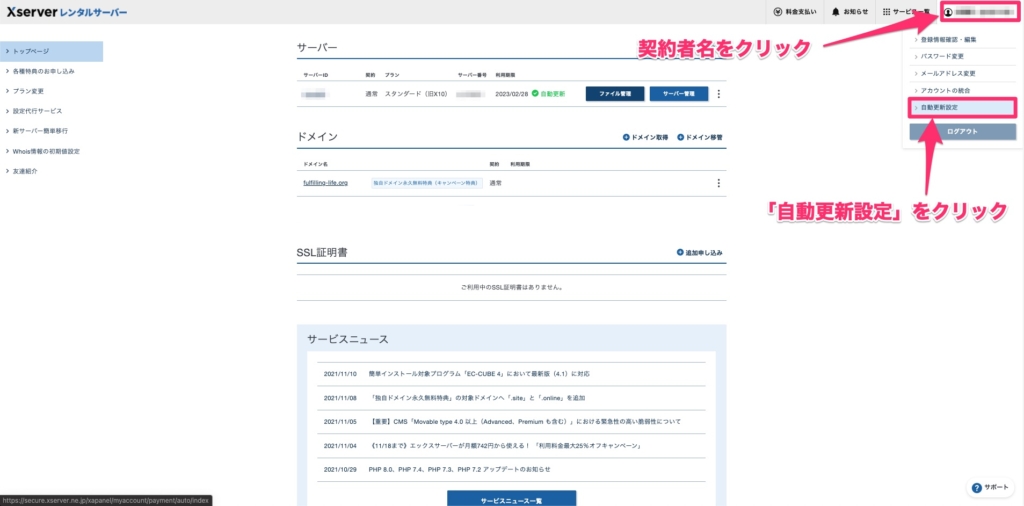Open プラン変更 in left sidebar

[x=30, y=91]
